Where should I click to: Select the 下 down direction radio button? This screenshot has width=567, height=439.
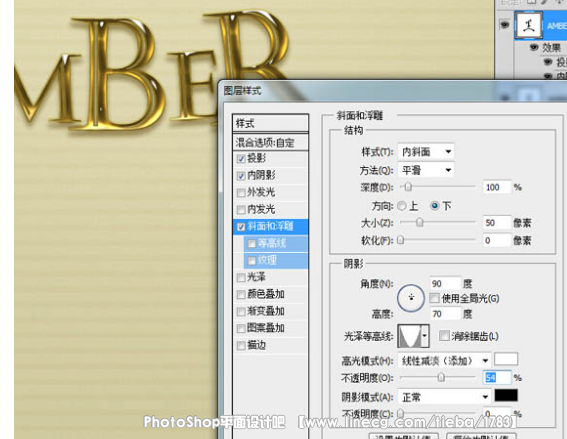[435, 206]
